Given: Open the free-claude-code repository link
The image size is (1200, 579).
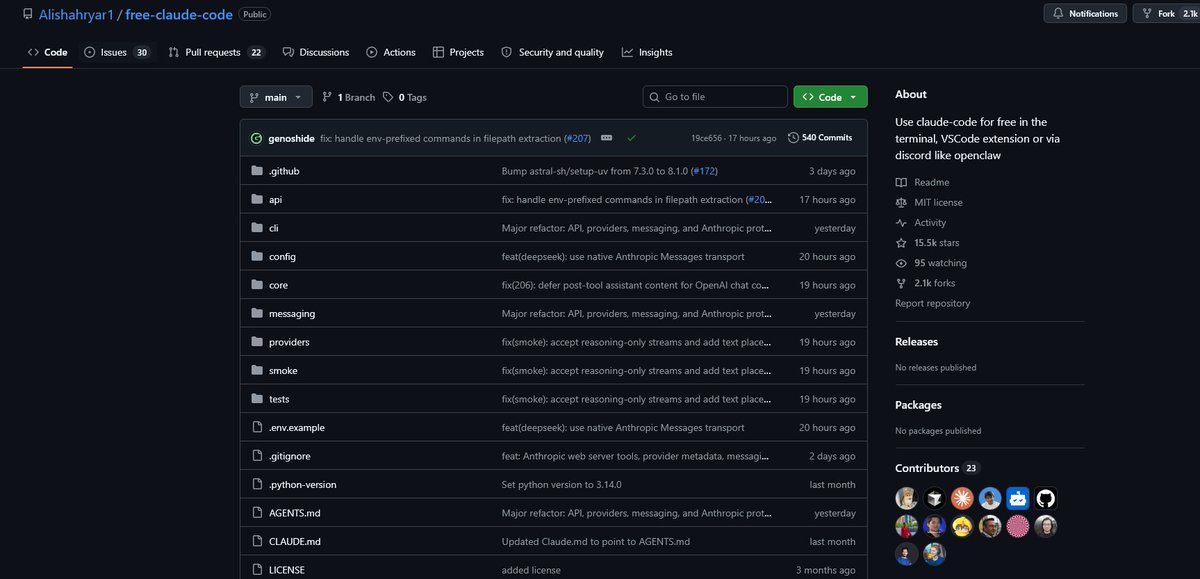Looking at the screenshot, I should click(179, 15).
